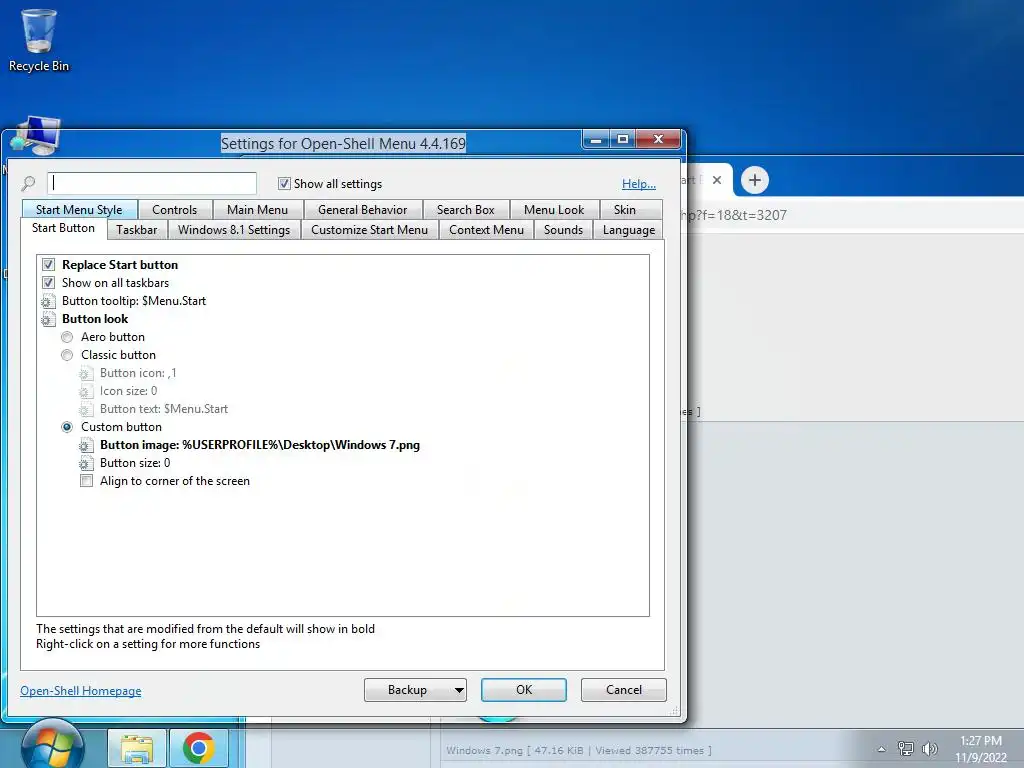Open the Recycle Bin desktop icon
The height and width of the screenshot is (768, 1024).
tap(39, 39)
